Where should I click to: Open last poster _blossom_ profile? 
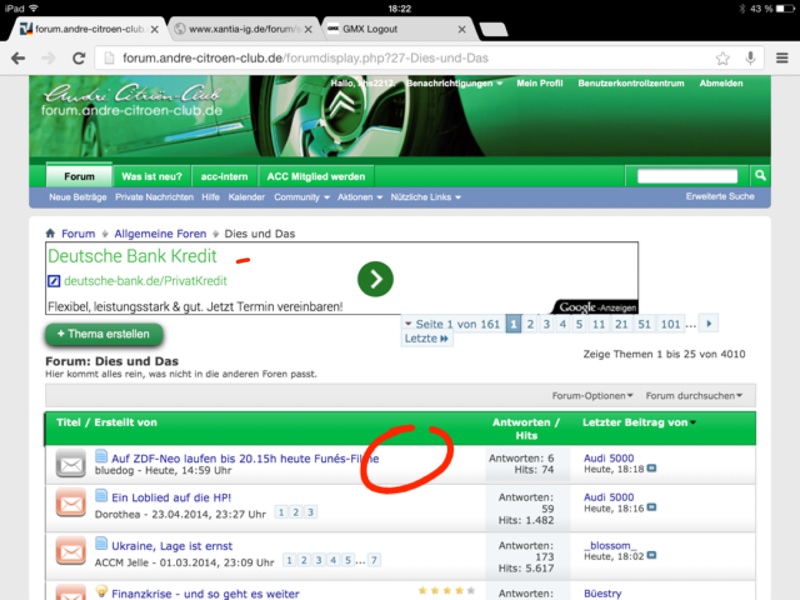pos(610,545)
